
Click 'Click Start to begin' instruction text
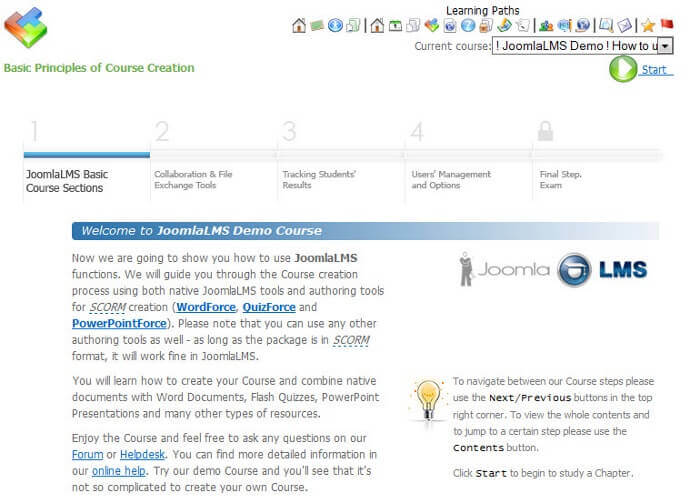[x=543, y=473]
